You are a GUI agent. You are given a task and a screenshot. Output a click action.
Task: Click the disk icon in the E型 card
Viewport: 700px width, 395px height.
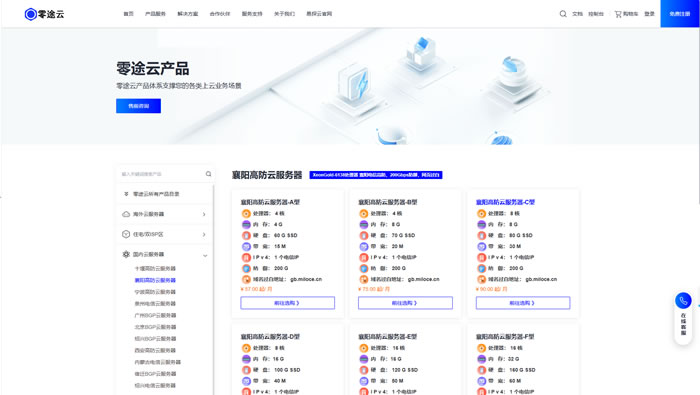(363, 370)
